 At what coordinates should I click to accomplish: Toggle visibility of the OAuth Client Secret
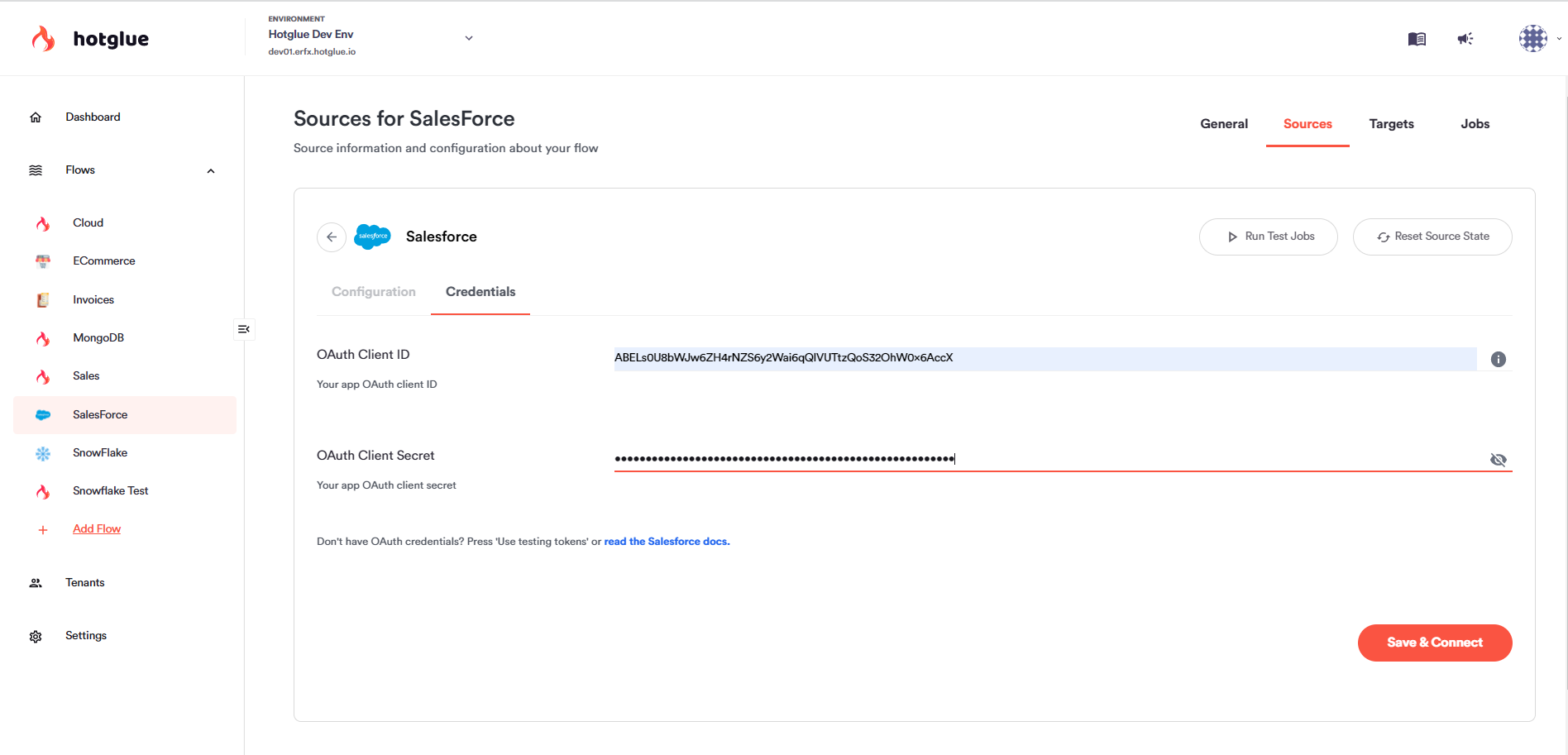pyautogui.click(x=1499, y=460)
